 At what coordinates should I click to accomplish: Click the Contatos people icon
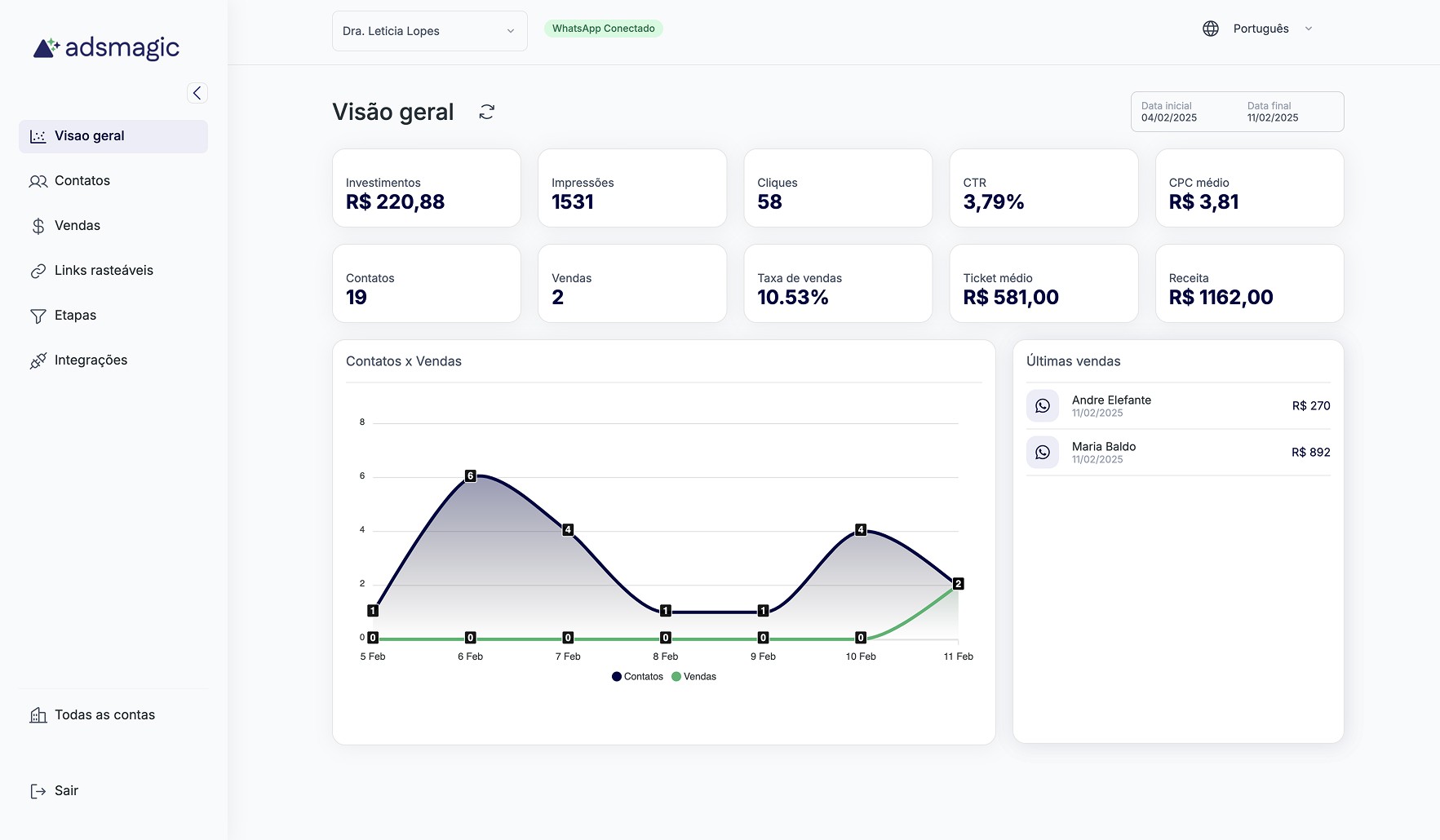(x=38, y=181)
